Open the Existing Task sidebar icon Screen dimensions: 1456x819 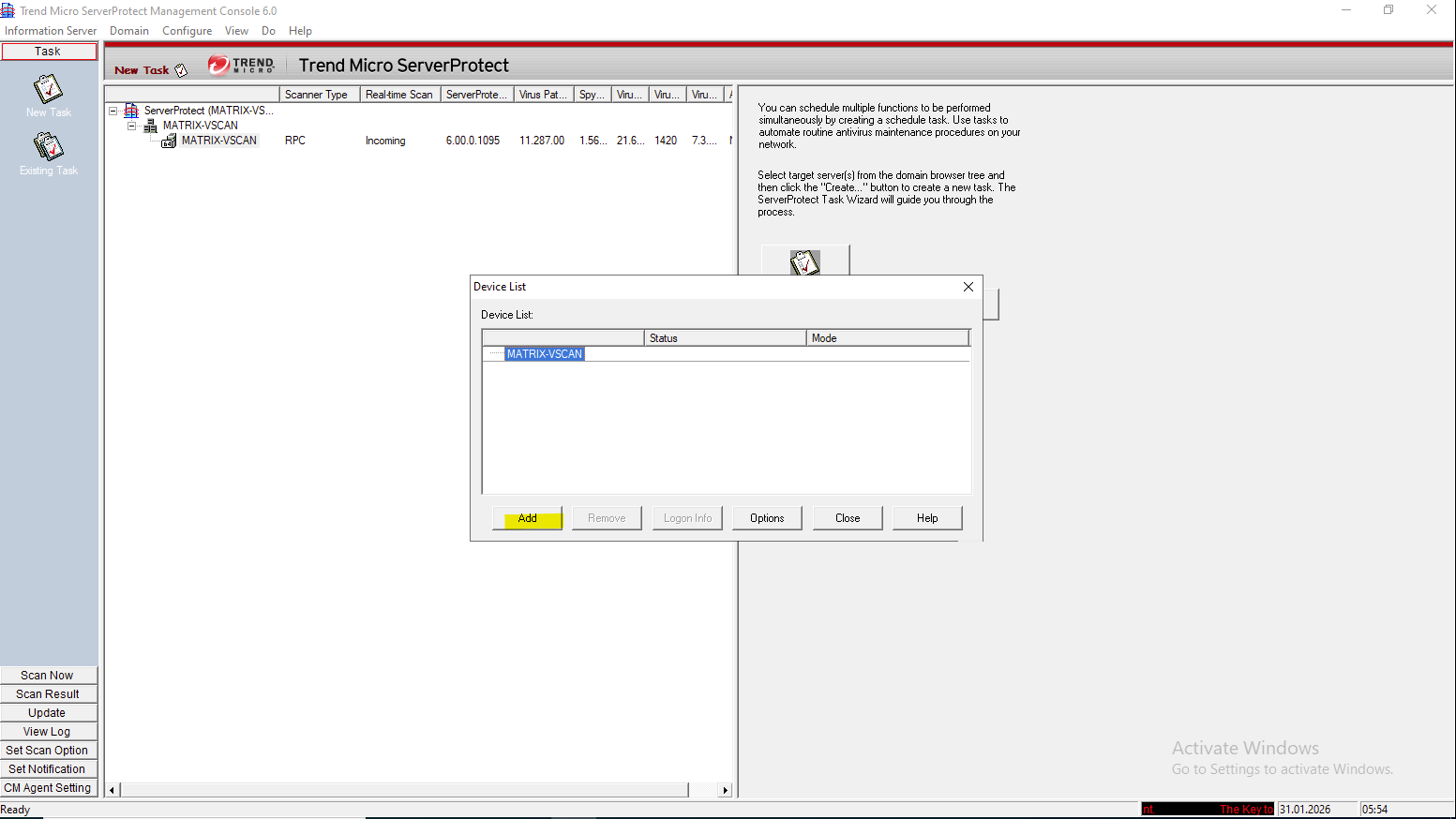coord(48,147)
